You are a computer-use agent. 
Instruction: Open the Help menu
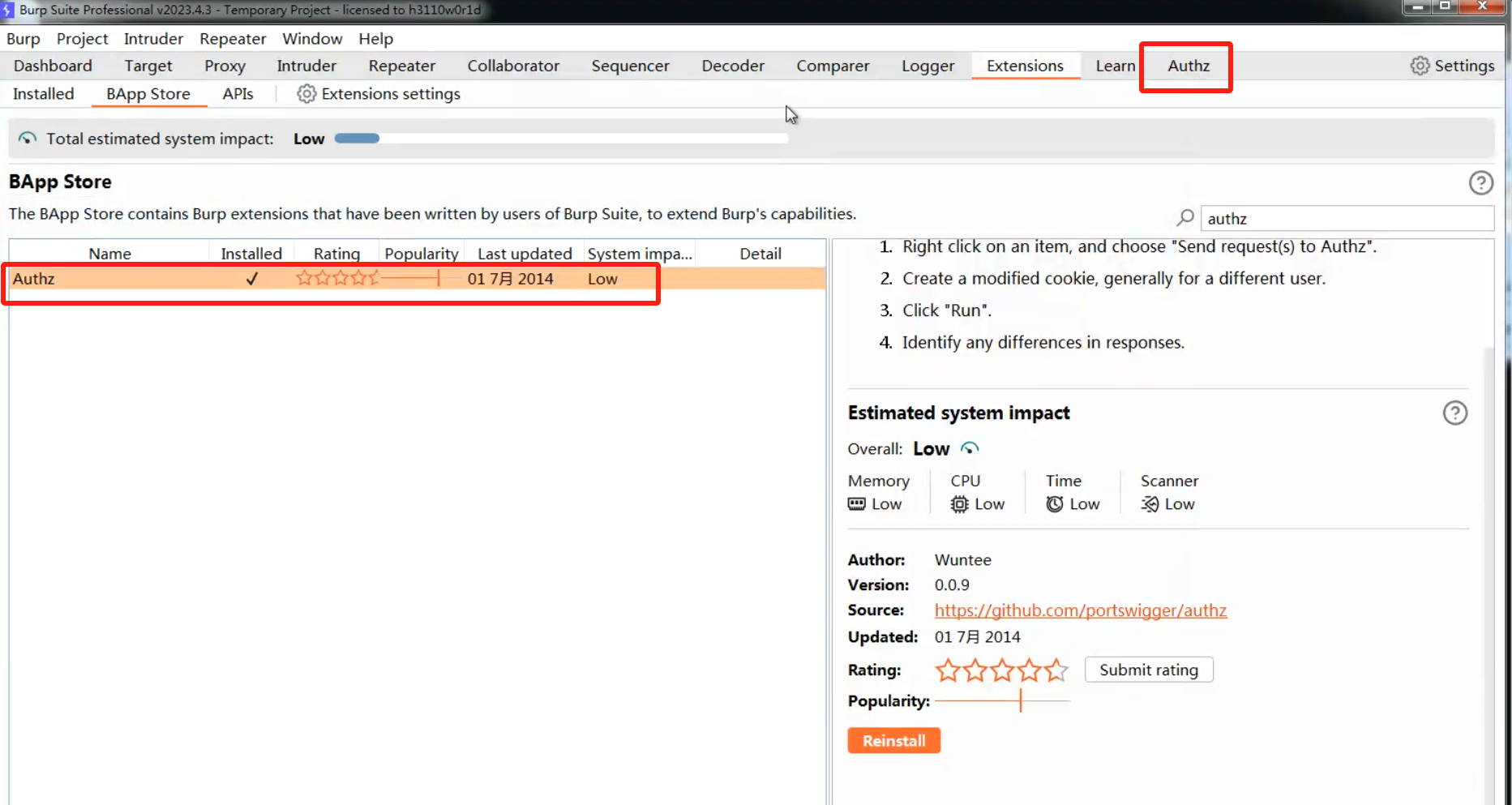pyautogui.click(x=376, y=39)
